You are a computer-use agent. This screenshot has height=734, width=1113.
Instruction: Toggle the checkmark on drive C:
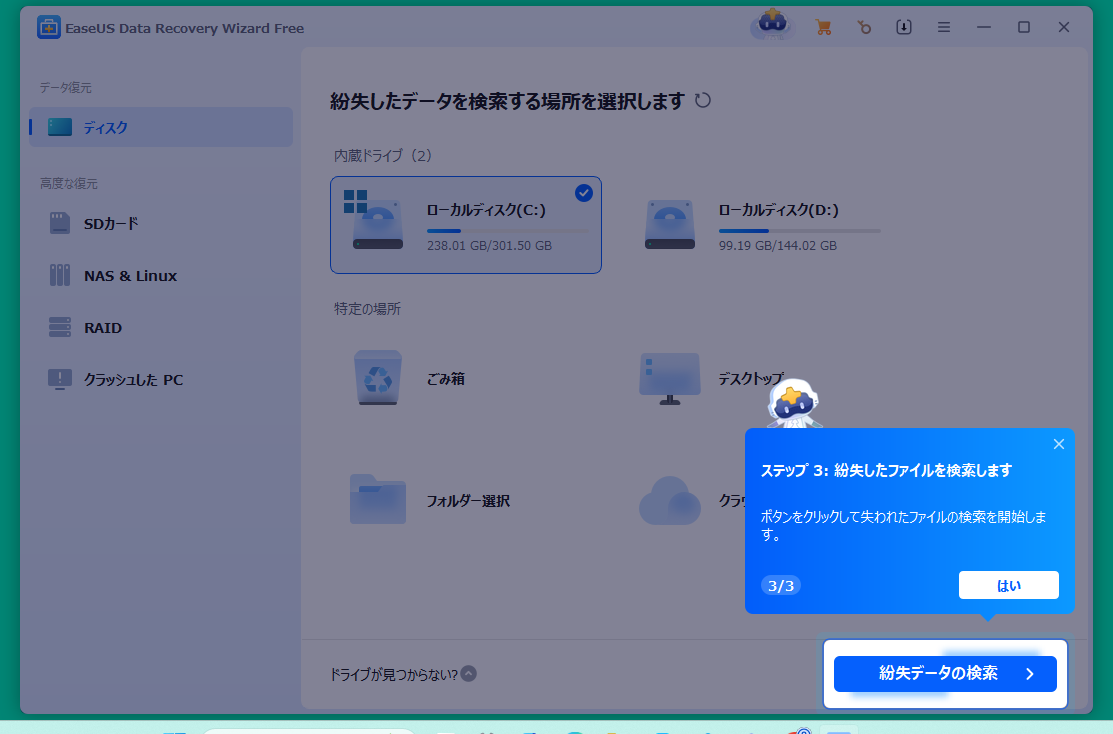[x=583, y=193]
